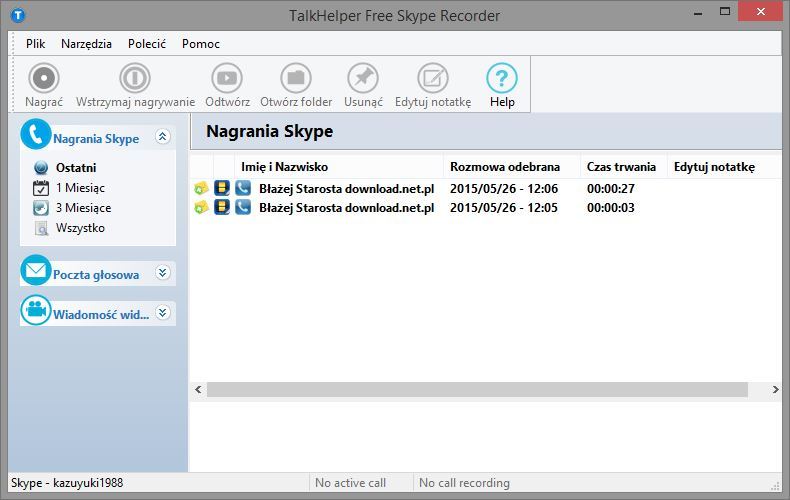Click the phone call icon in 12:05 row
The width and height of the screenshot is (790, 500).
(x=243, y=207)
